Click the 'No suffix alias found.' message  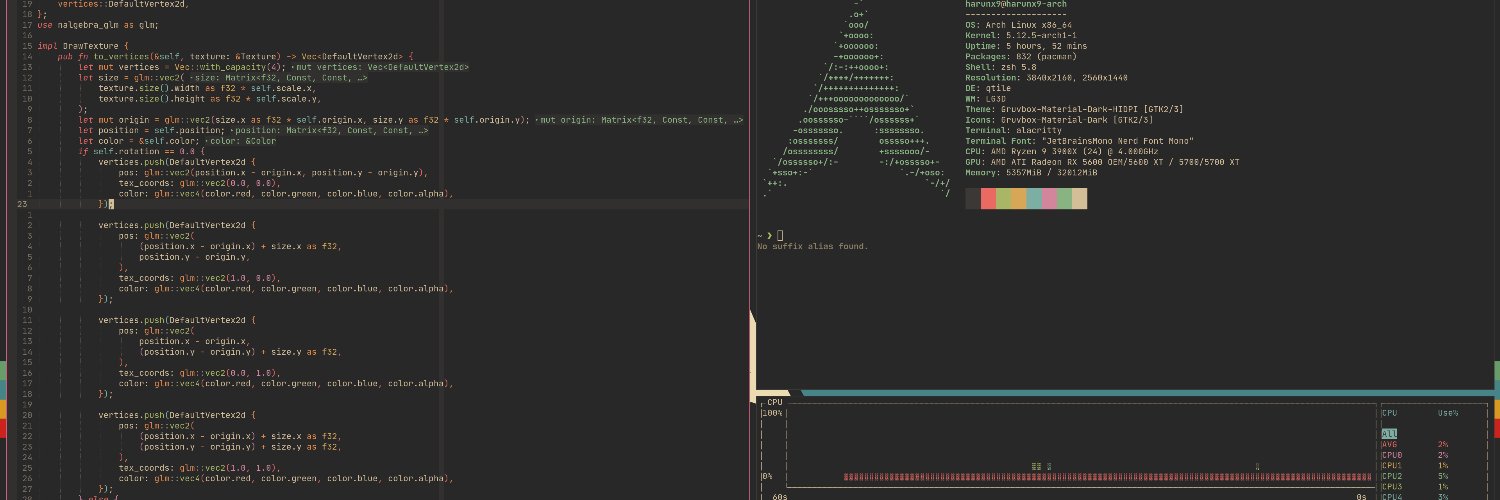pos(813,246)
